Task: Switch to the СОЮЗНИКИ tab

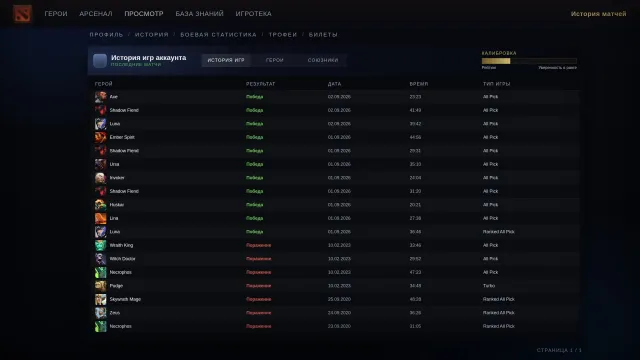Action: coord(323,60)
